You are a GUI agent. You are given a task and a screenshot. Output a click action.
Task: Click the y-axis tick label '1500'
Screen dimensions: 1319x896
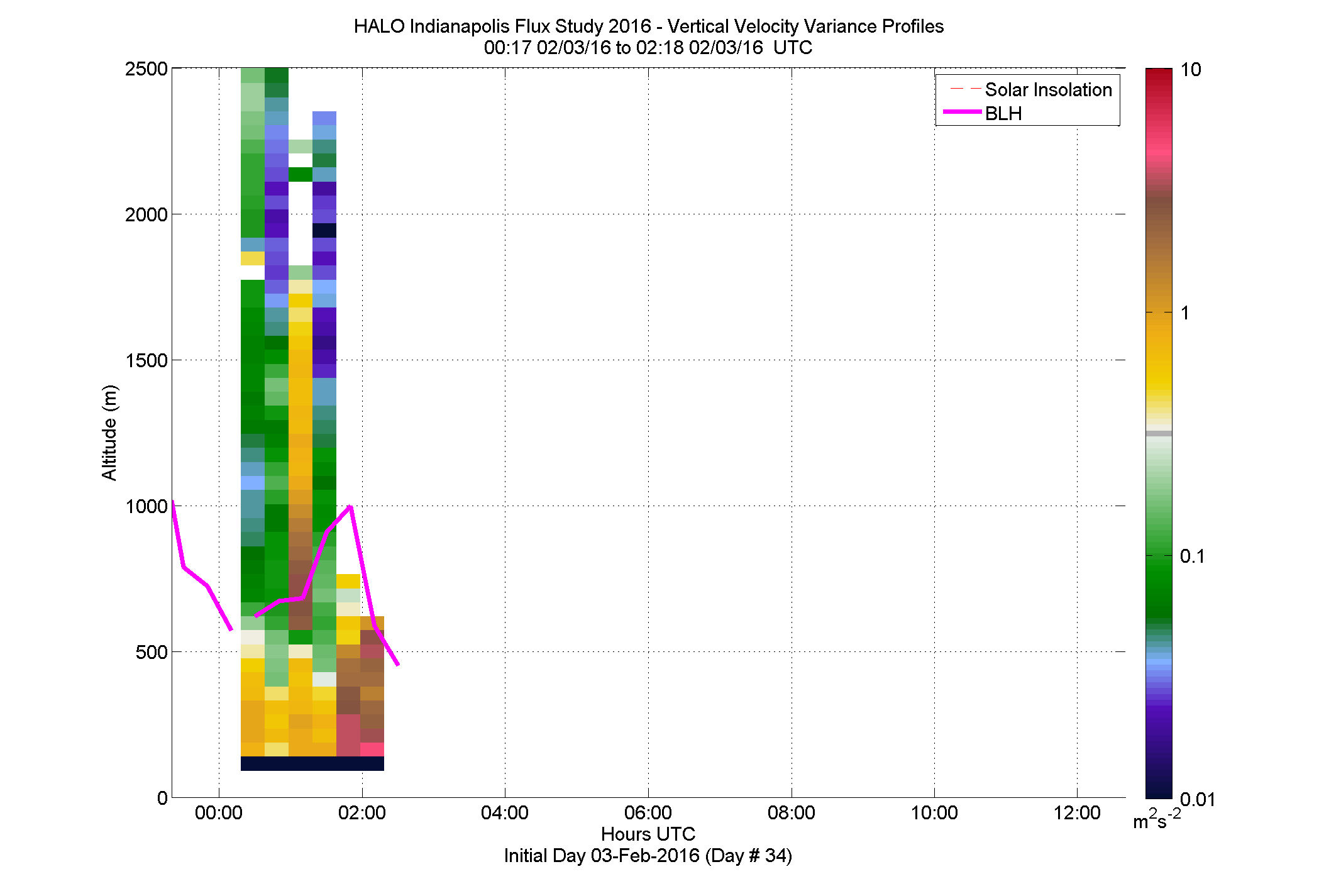pyautogui.click(x=146, y=360)
